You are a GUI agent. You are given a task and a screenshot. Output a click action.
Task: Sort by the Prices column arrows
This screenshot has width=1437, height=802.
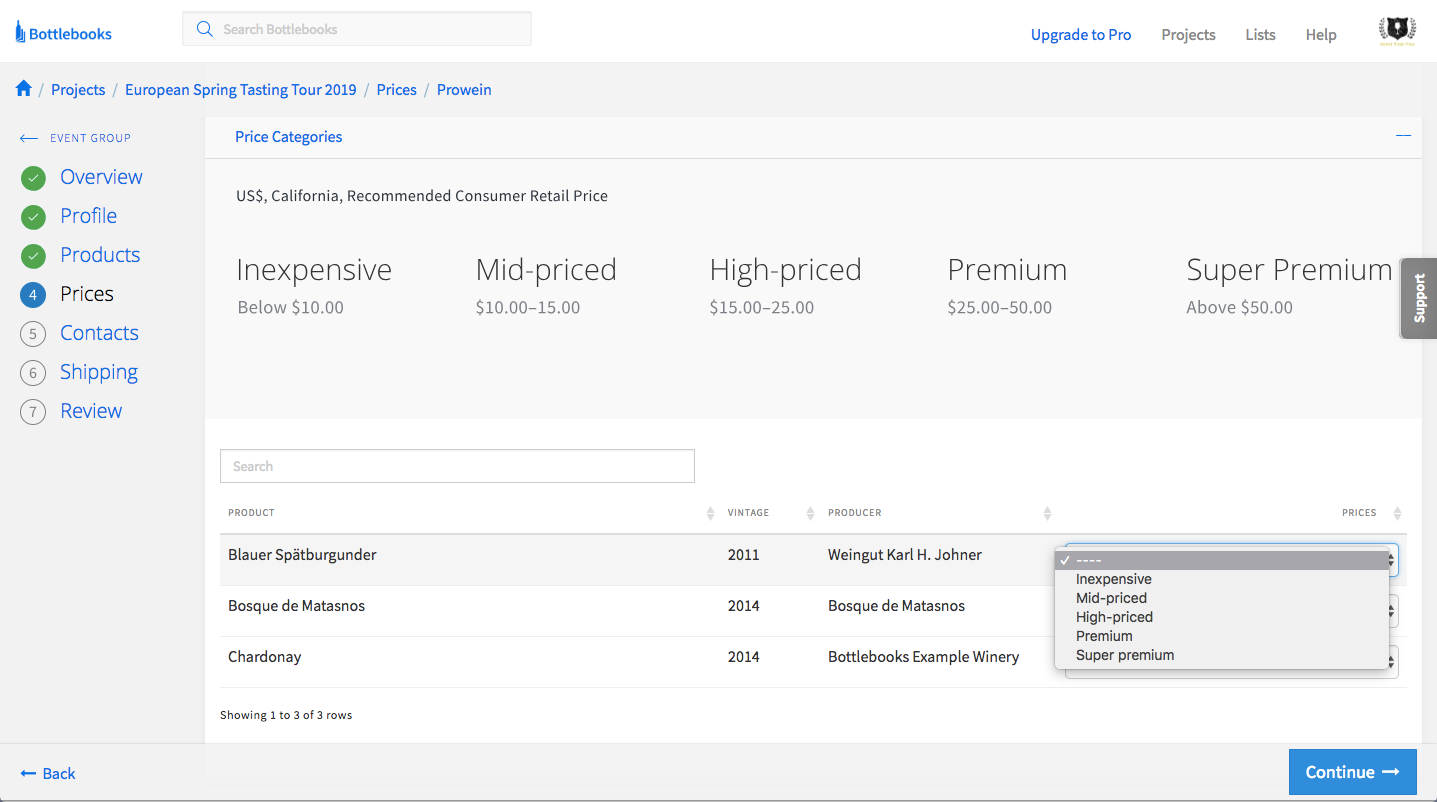pyautogui.click(x=1397, y=513)
